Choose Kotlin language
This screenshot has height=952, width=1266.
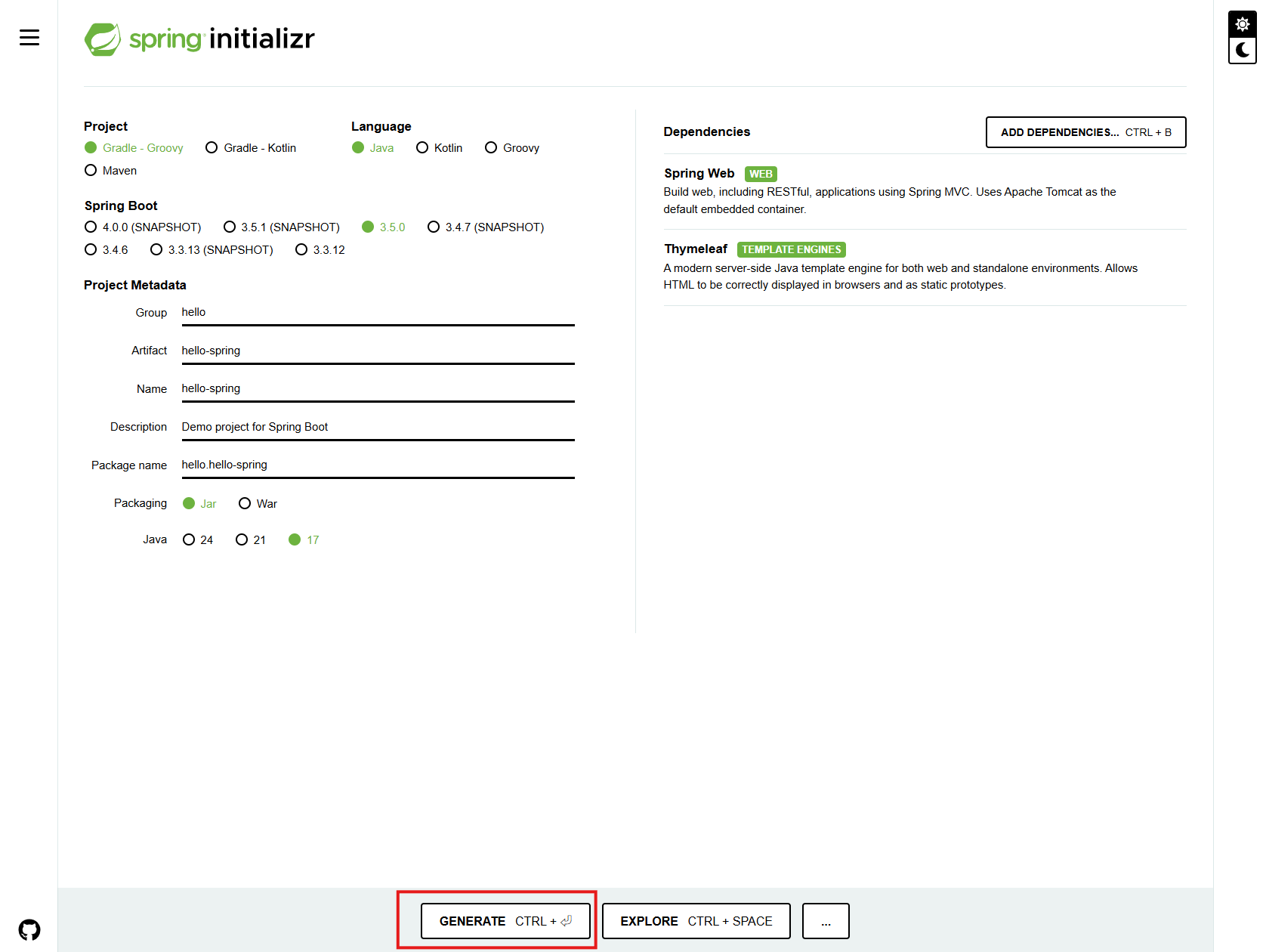(x=440, y=148)
